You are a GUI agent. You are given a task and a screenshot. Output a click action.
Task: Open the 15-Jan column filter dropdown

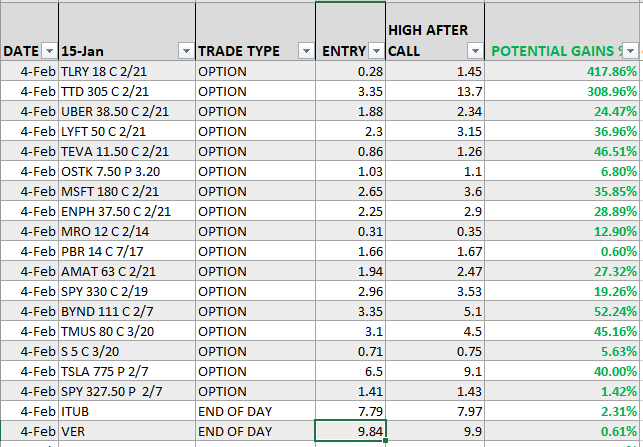point(186,51)
